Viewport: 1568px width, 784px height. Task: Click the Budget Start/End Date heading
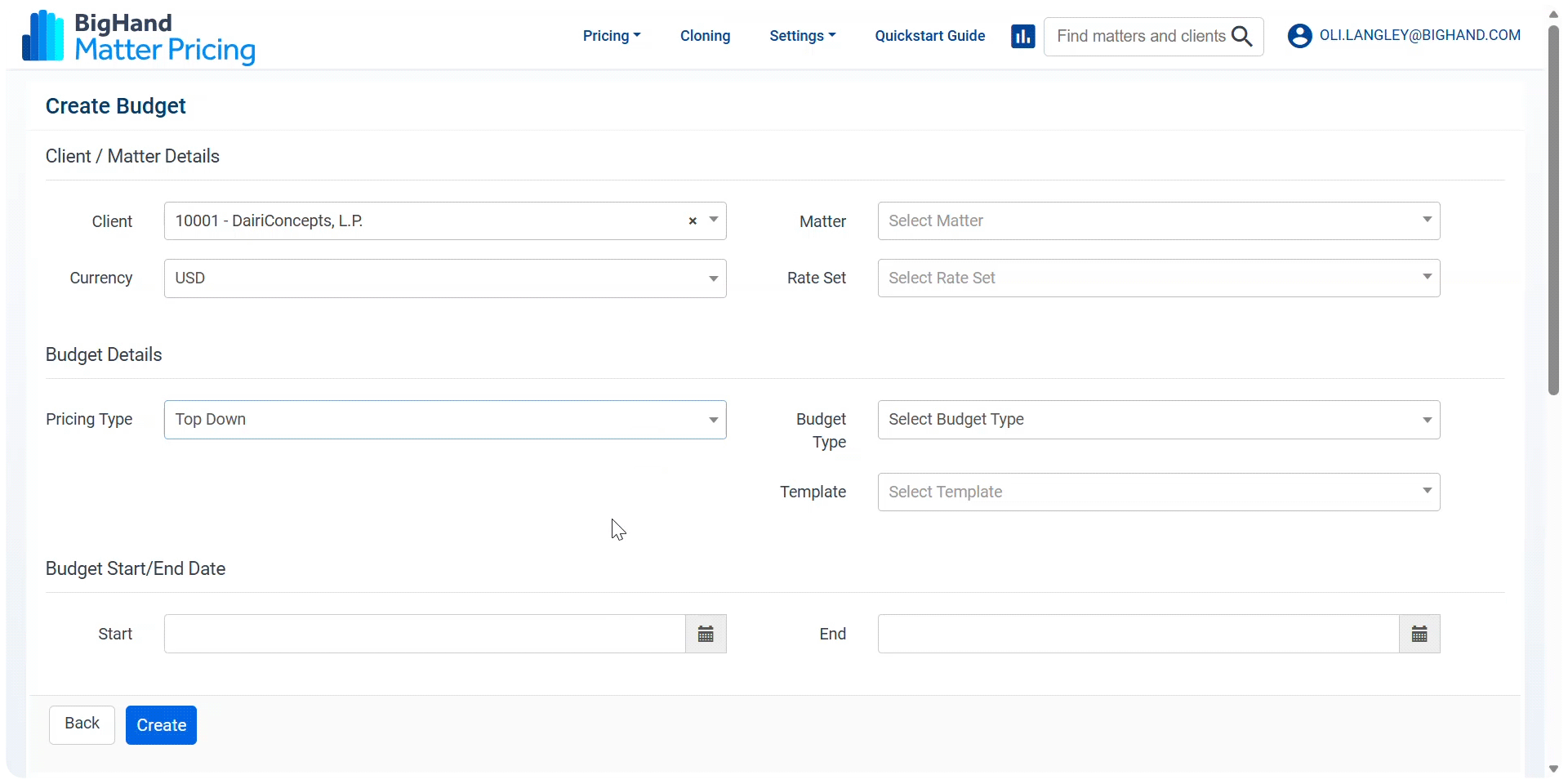tap(136, 568)
